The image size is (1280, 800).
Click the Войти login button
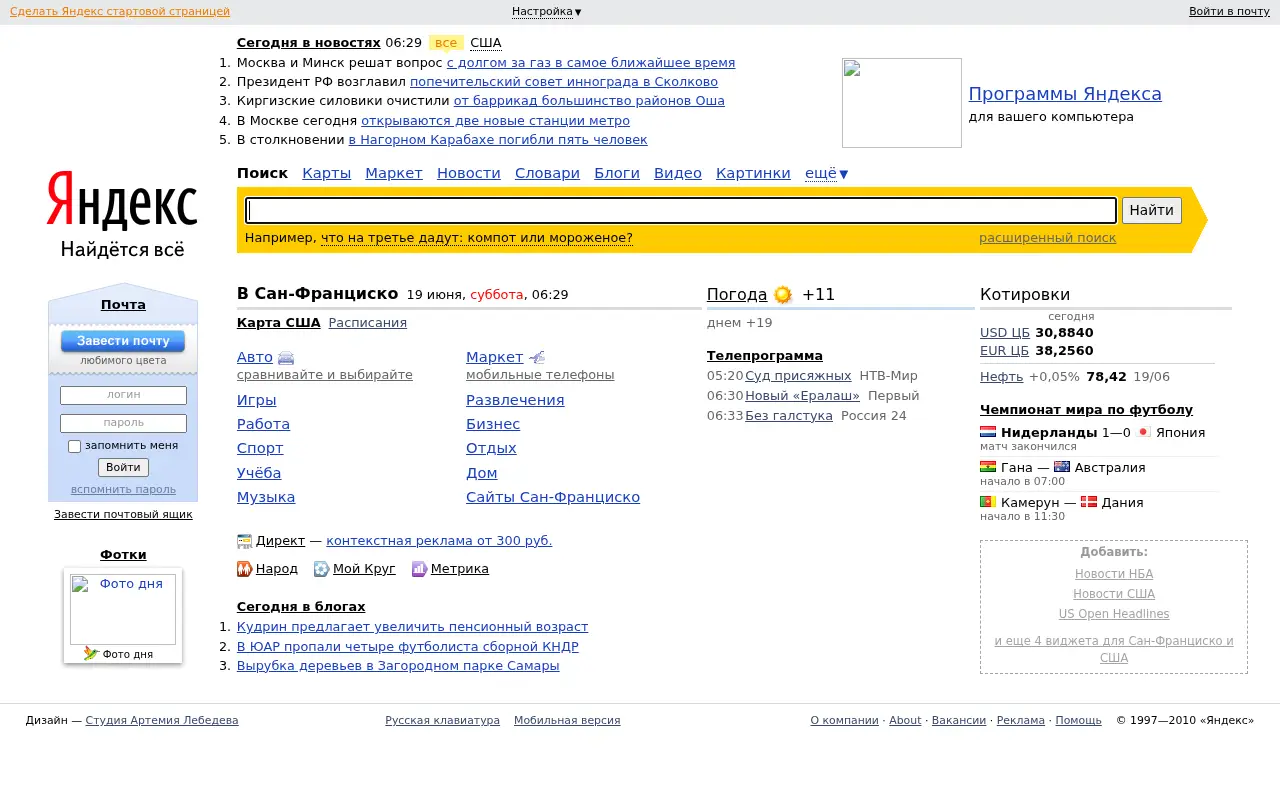123,467
